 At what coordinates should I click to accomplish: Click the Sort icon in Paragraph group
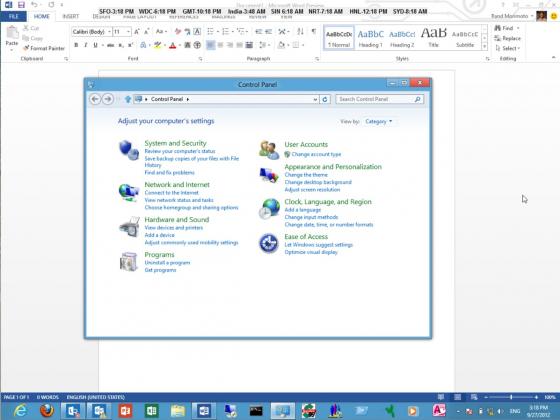coord(300,31)
